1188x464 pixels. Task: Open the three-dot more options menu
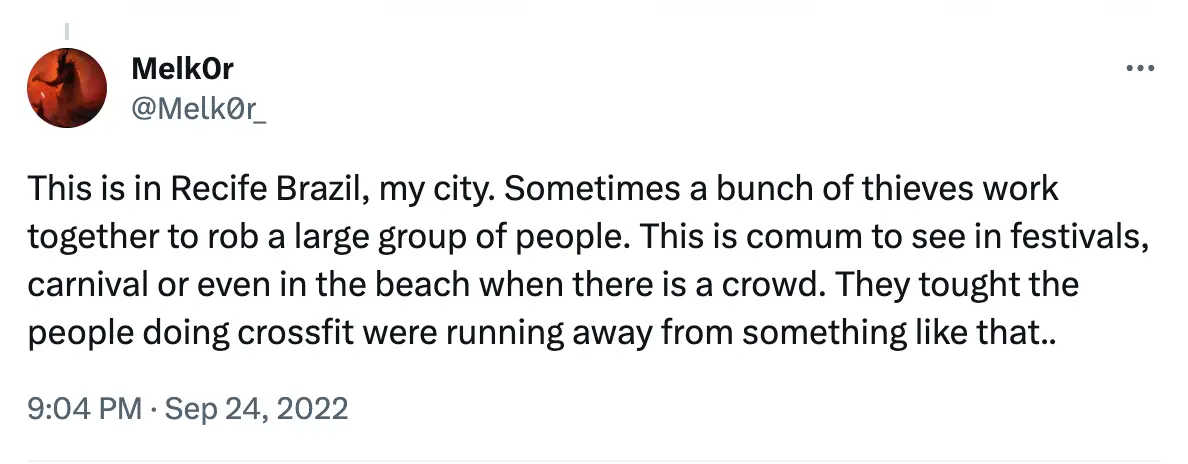pos(1141,69)
